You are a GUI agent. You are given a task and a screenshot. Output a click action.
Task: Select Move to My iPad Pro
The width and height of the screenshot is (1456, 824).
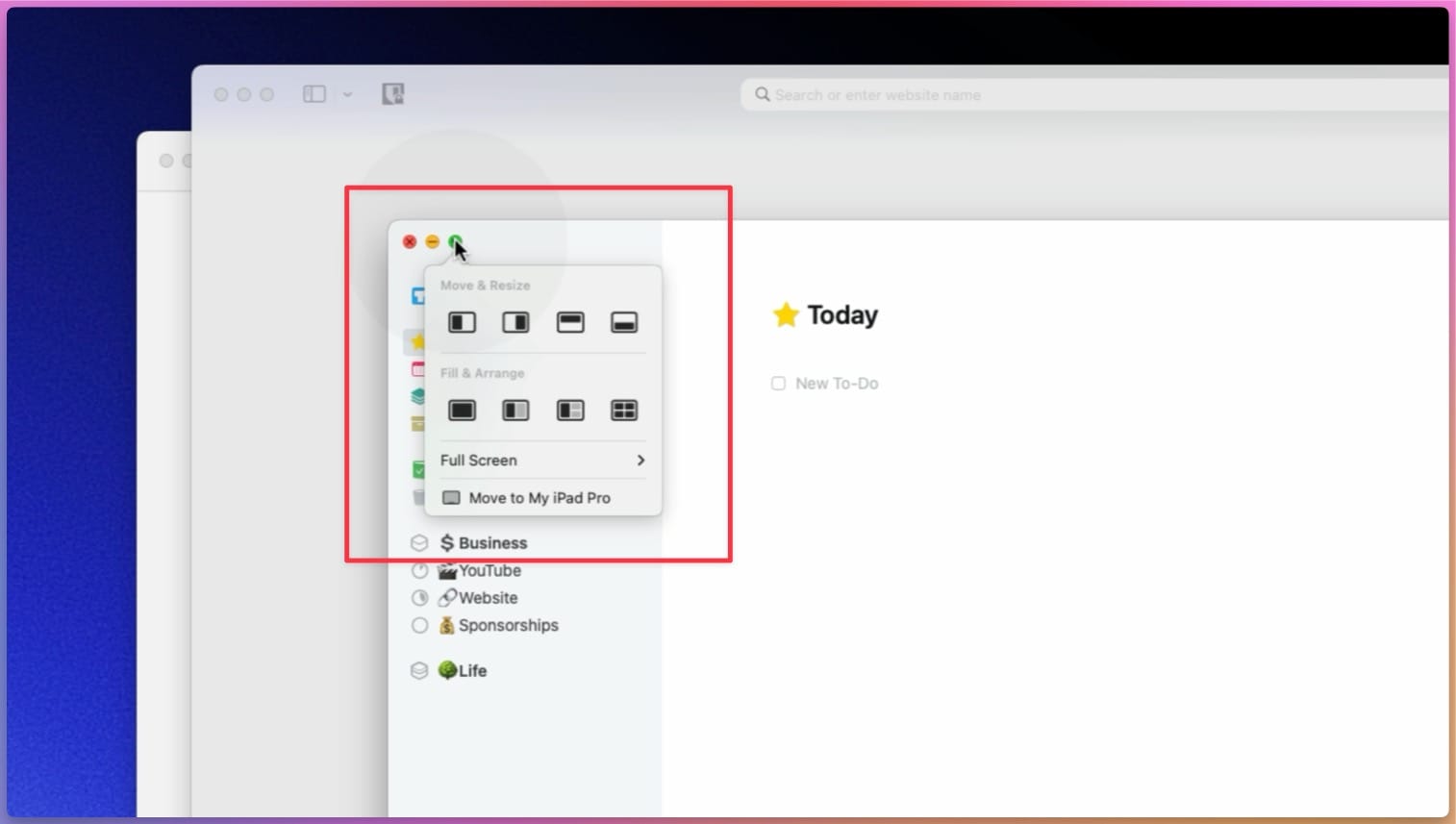tap(539, 498)
